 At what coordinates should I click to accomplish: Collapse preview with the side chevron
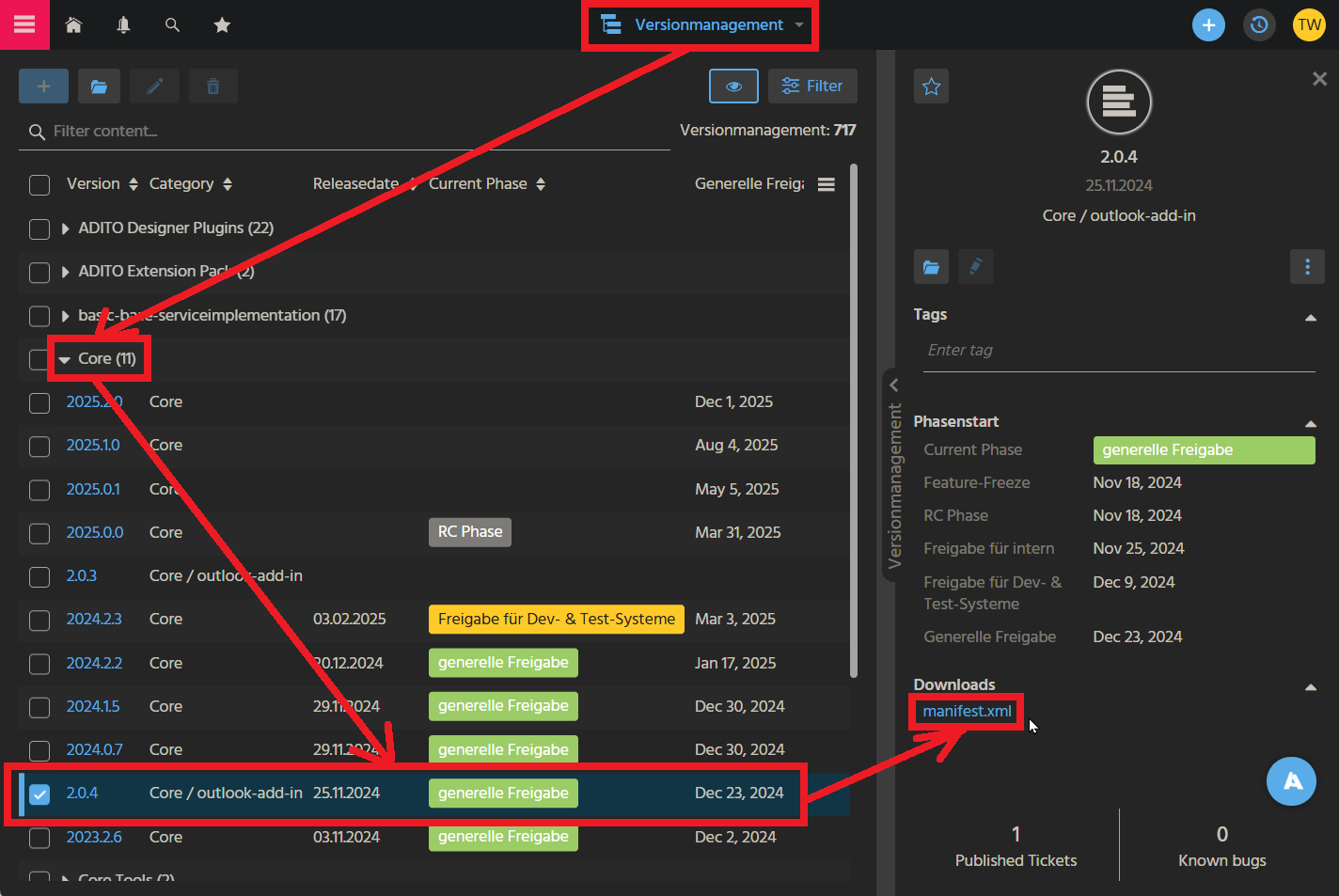894,385
